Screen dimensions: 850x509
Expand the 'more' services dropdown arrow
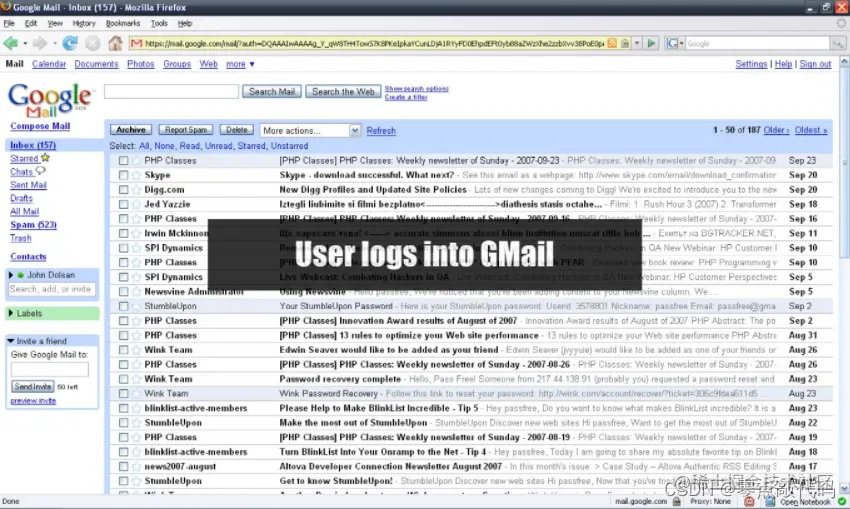click(252, 64)
